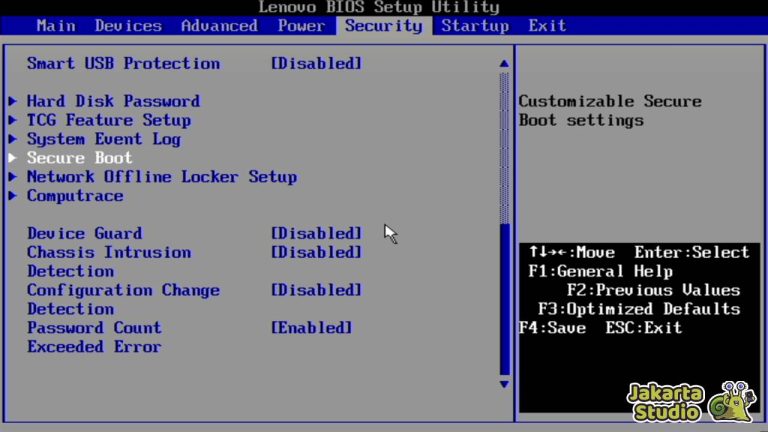Switch to the Exit tab
The height and width of the screenshot is (432, 768).
(547, 25)
